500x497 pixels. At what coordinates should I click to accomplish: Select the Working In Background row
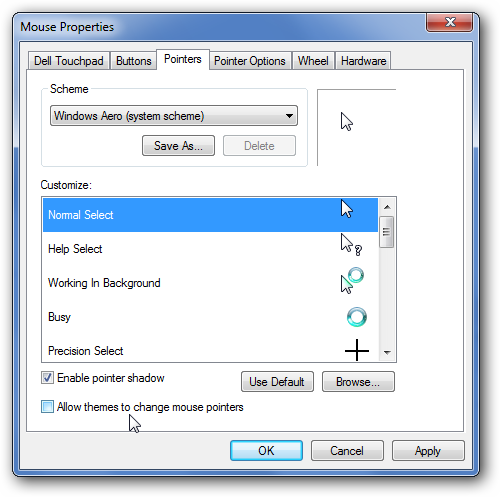tap(210, 283)
